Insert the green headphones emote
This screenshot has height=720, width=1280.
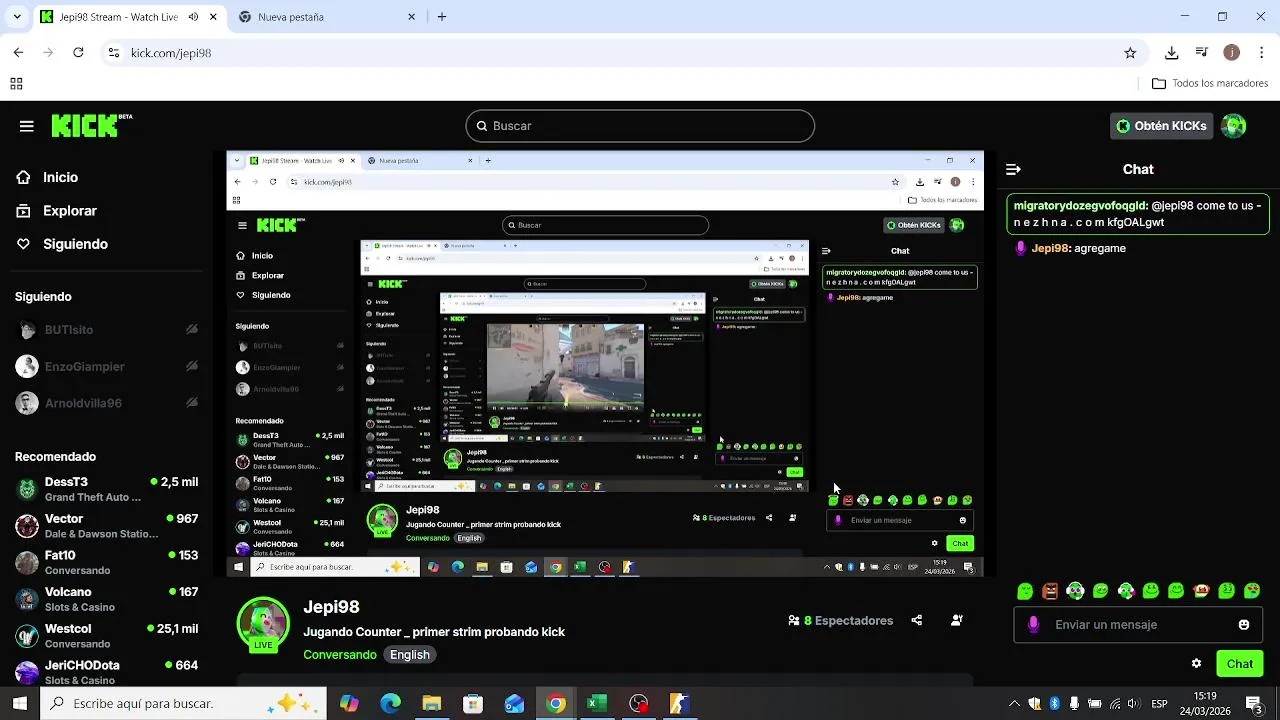(1075, 591)
